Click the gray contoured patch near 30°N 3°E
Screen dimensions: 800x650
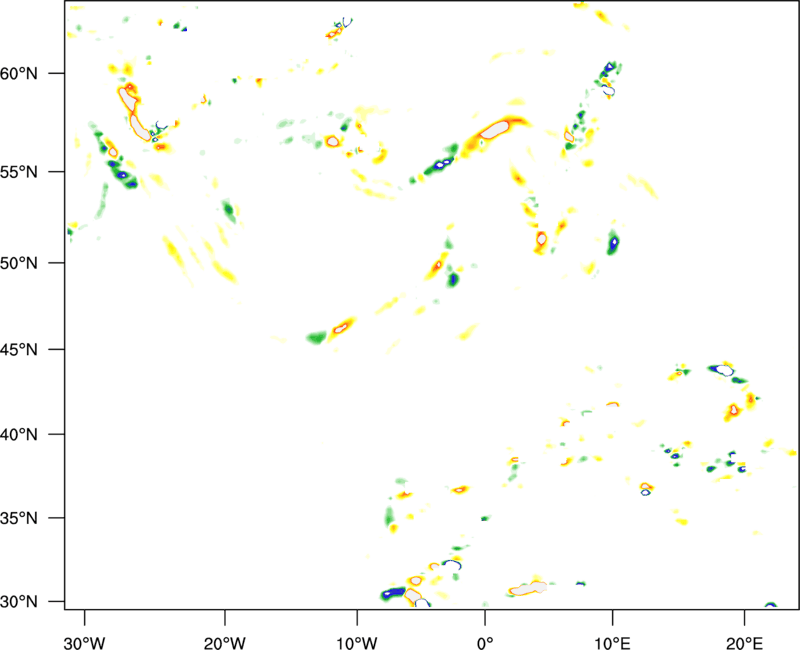[528, 588]
